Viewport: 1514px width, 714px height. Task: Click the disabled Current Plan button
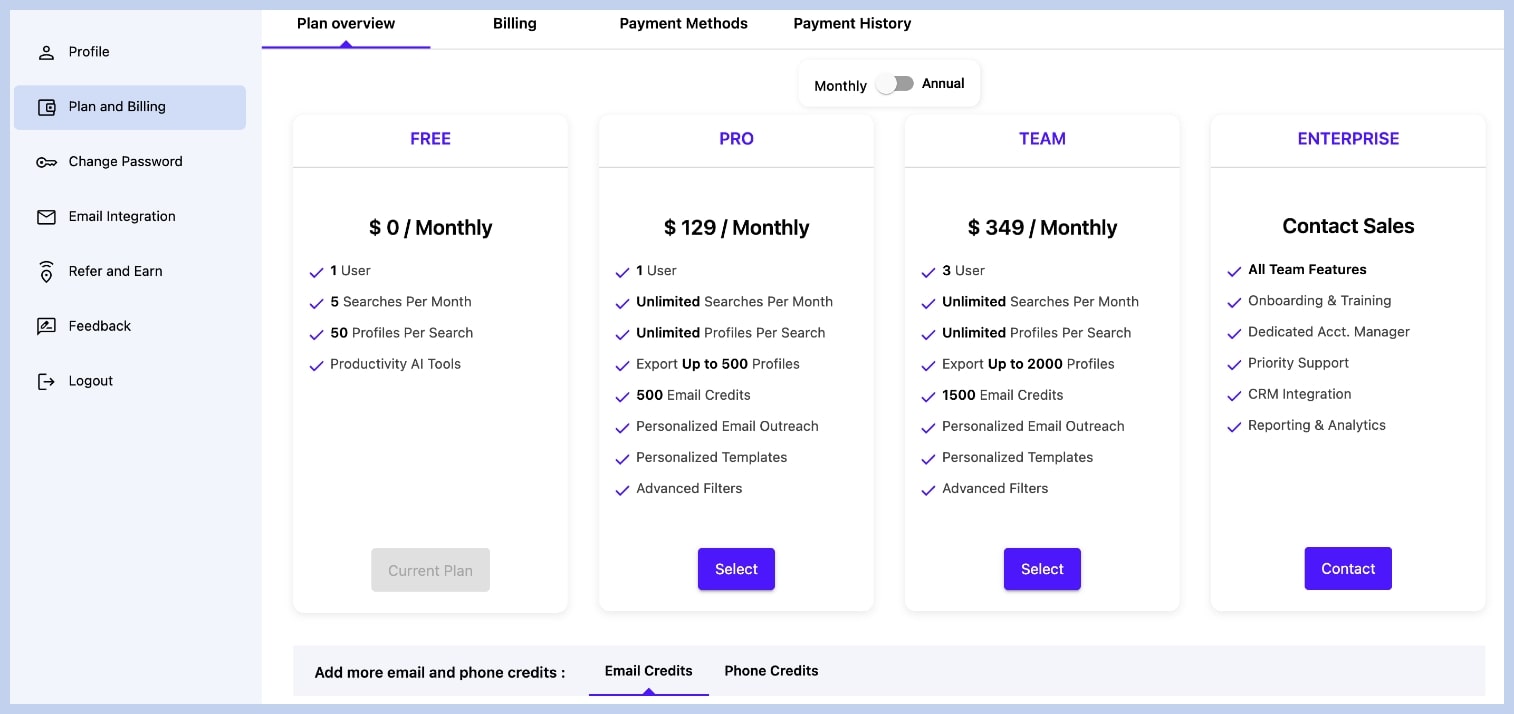[x=430, y=570]
